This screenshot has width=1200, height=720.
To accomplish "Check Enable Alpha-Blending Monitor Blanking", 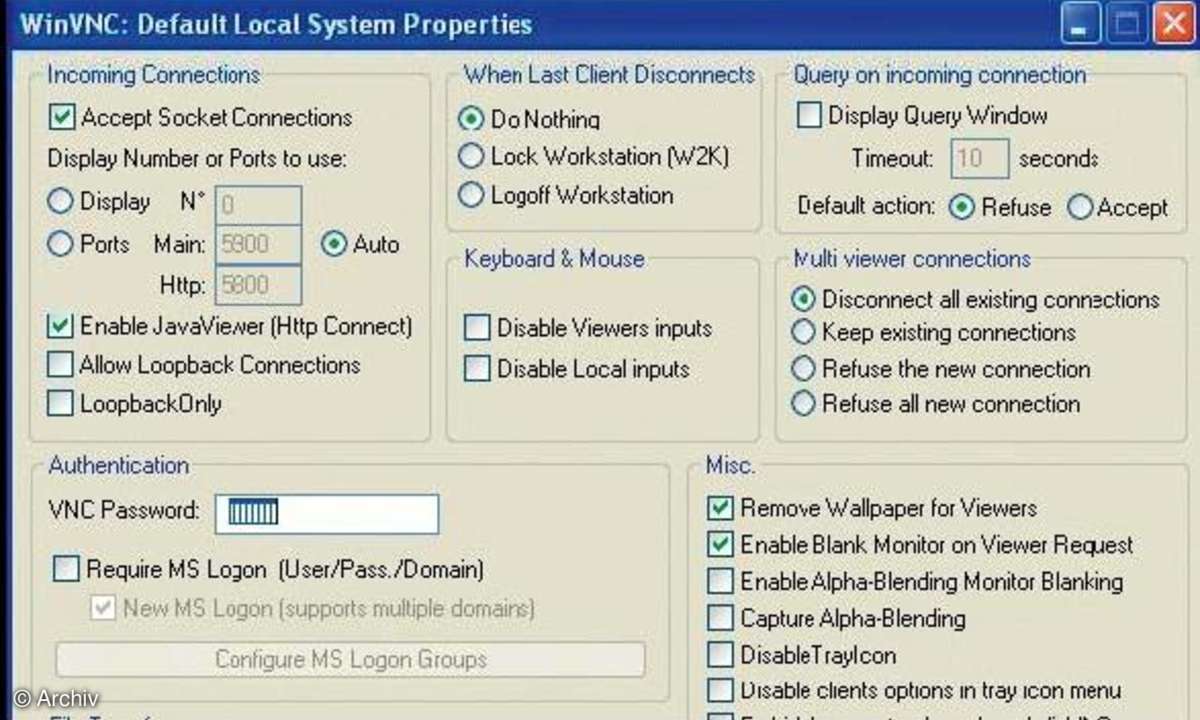I will (720, 581).
